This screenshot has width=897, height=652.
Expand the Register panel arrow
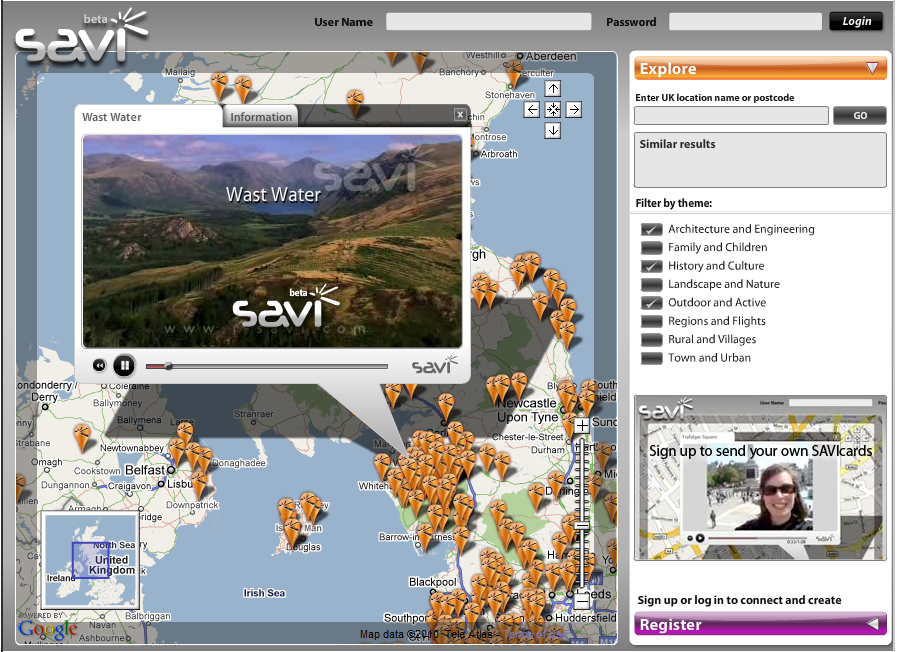(x=873, y=623)
